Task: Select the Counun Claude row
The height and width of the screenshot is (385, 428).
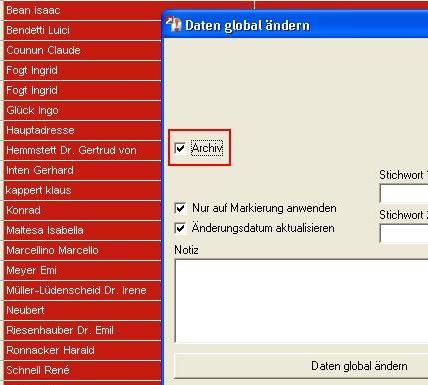Action: point(82,50)
